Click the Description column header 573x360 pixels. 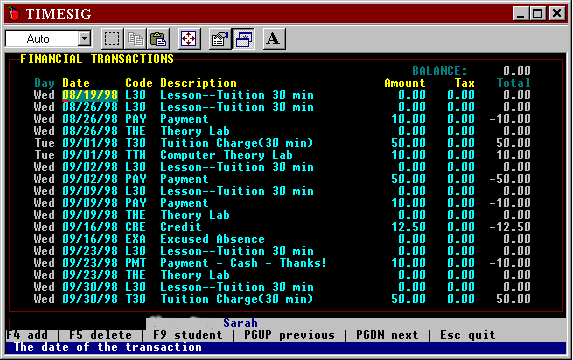click(198, 83)
